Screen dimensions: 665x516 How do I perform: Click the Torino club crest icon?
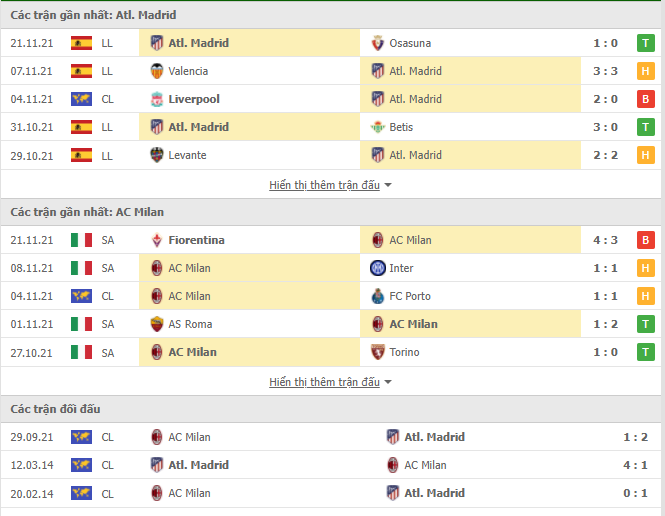coord(377,352)
